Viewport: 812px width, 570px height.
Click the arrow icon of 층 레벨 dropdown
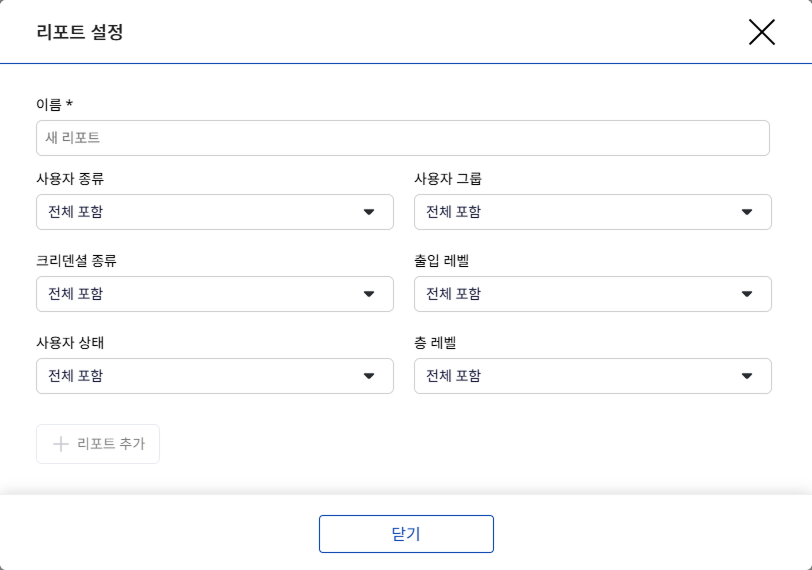[x=747, y=376]
